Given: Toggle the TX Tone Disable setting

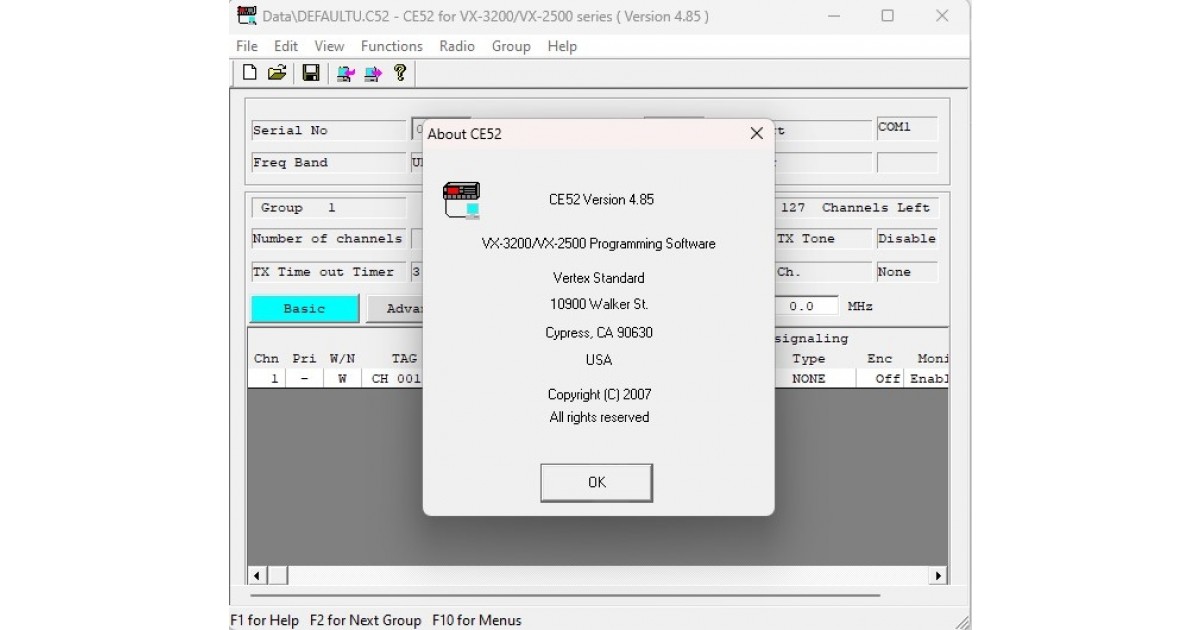Looking at the screenshot, I should (907, 238).
